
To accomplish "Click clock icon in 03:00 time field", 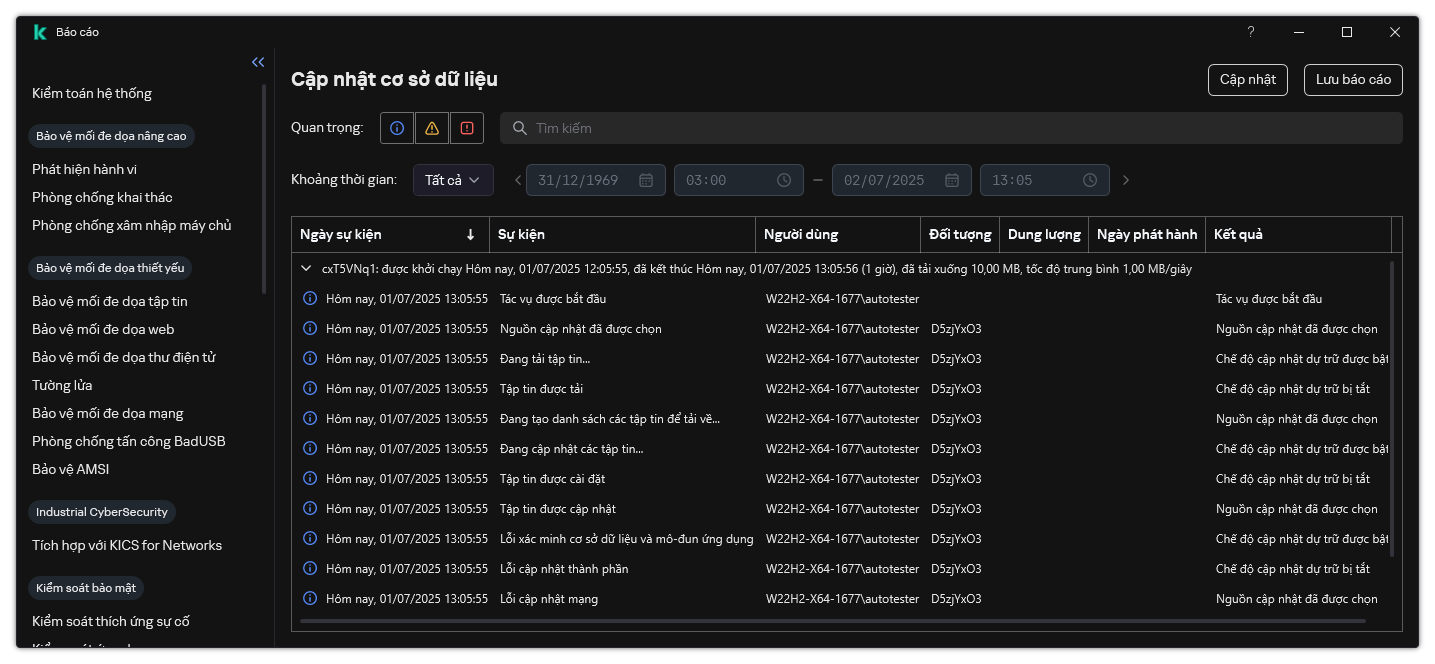I will point(784,180).
